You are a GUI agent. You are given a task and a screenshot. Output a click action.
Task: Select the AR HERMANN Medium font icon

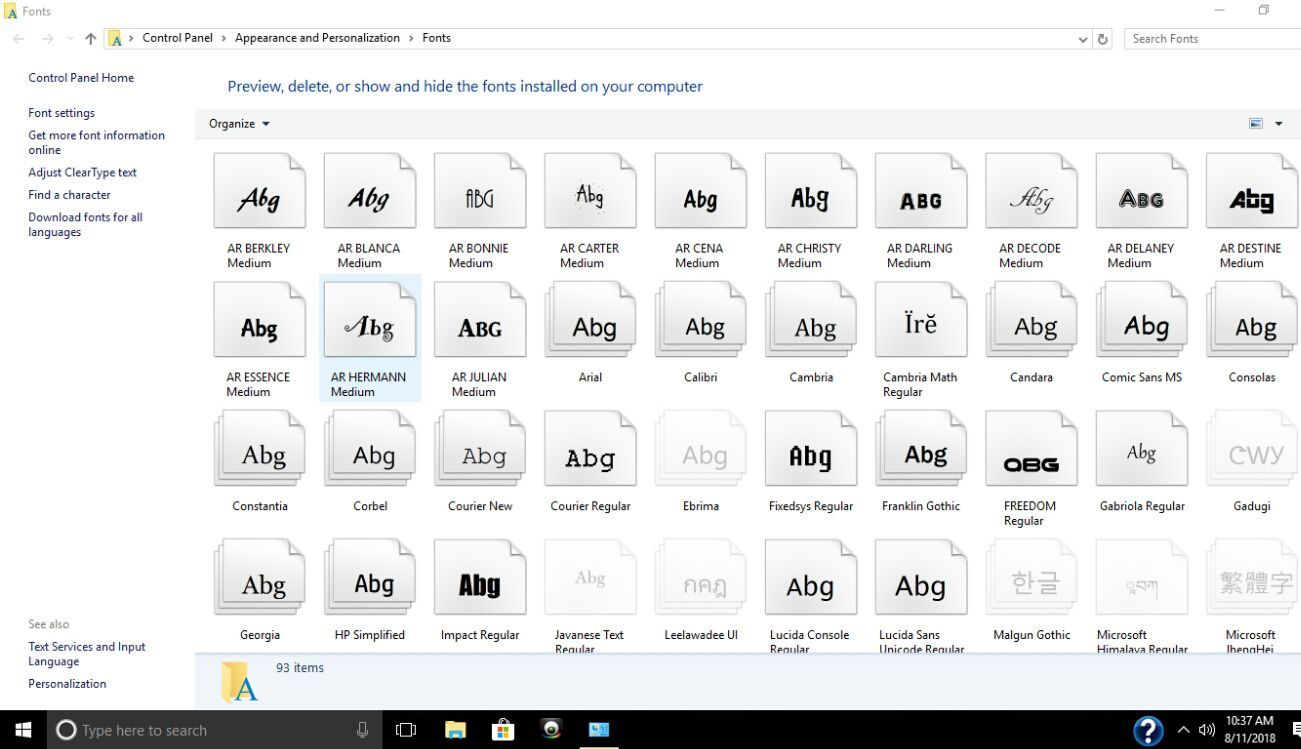pos(370,320)
